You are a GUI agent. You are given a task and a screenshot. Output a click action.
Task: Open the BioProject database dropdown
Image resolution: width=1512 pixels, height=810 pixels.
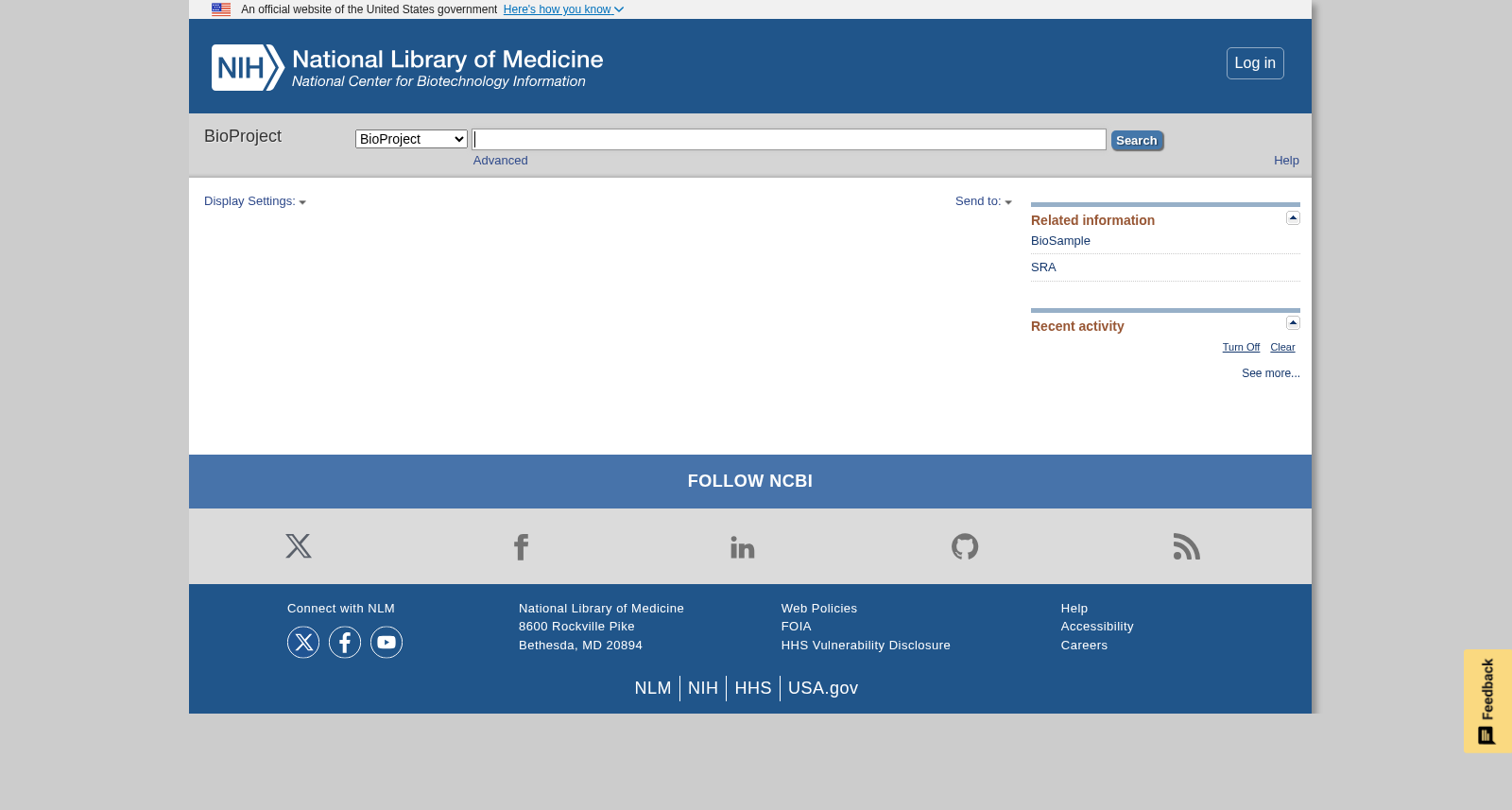(411, 139)
